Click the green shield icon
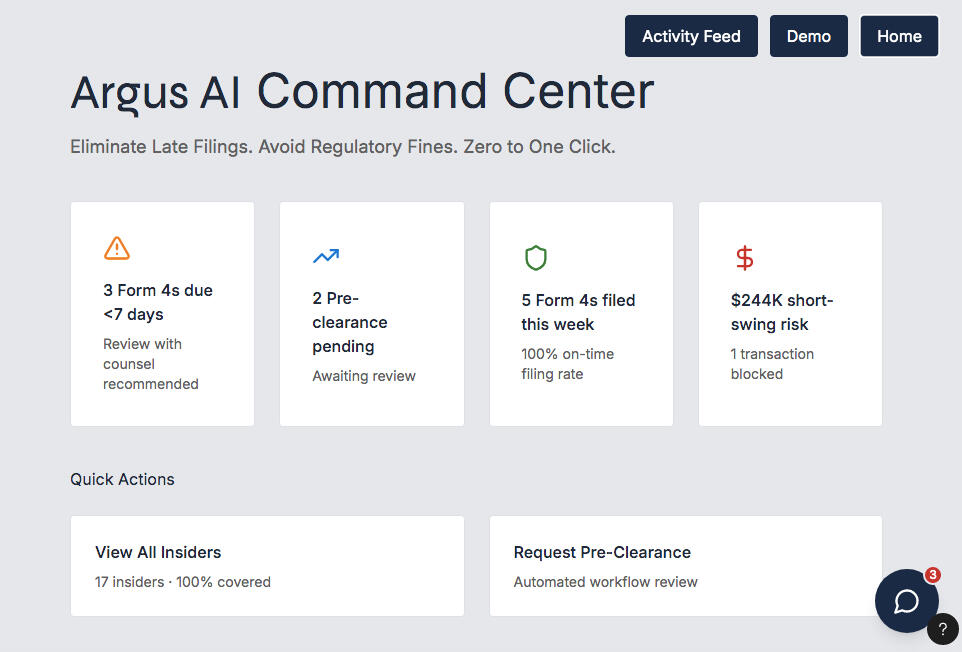This screenshot has height=652, width=962. tap(536, 258)
